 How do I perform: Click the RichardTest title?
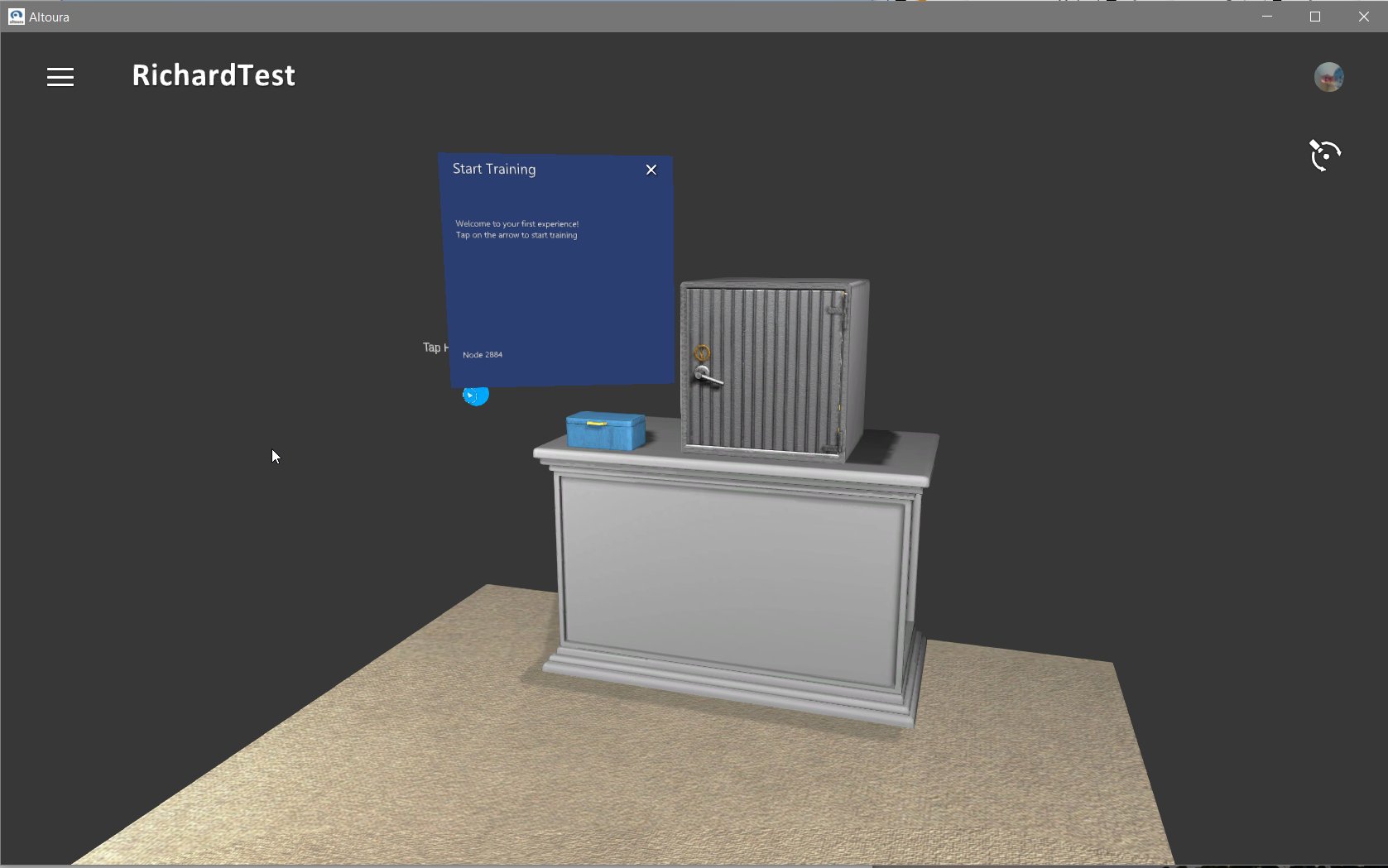click(x=214, y=75)
